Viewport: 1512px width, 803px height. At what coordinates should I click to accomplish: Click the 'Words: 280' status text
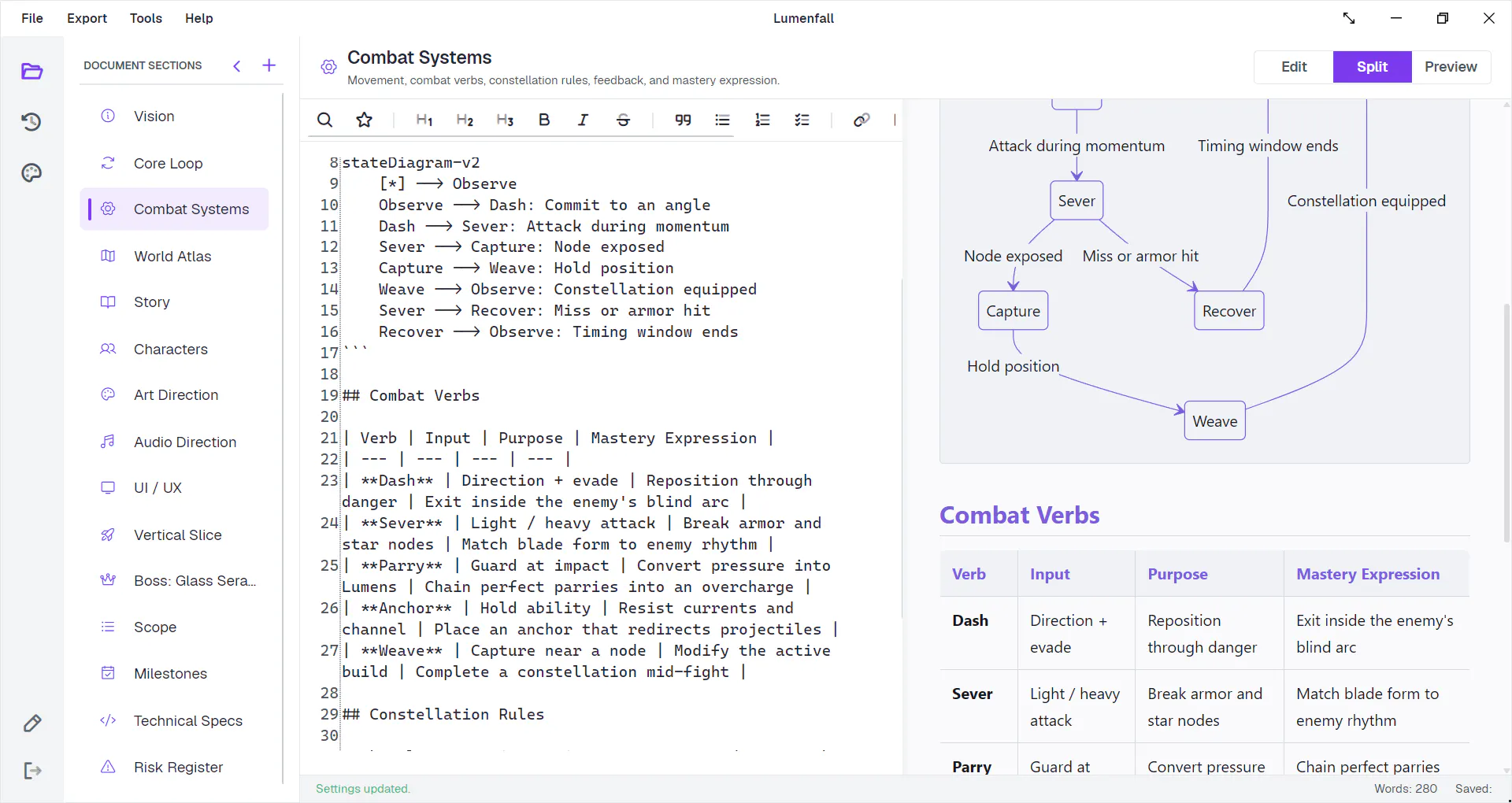click(1406, 789)
